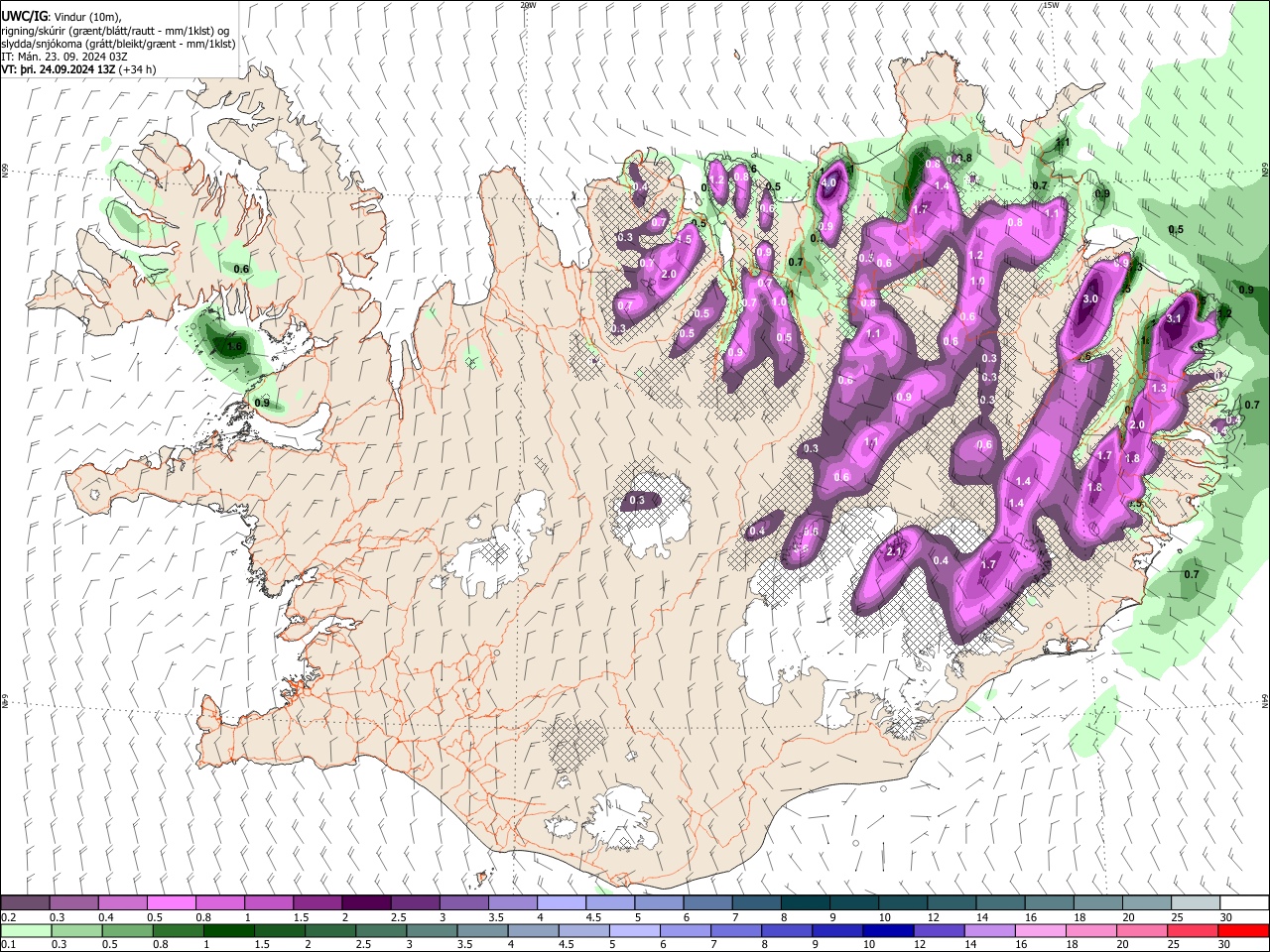This screenshot has height=952, width=1270.
Task: Click the pale green lower swatch after 0.1
Action: [26, 930]
